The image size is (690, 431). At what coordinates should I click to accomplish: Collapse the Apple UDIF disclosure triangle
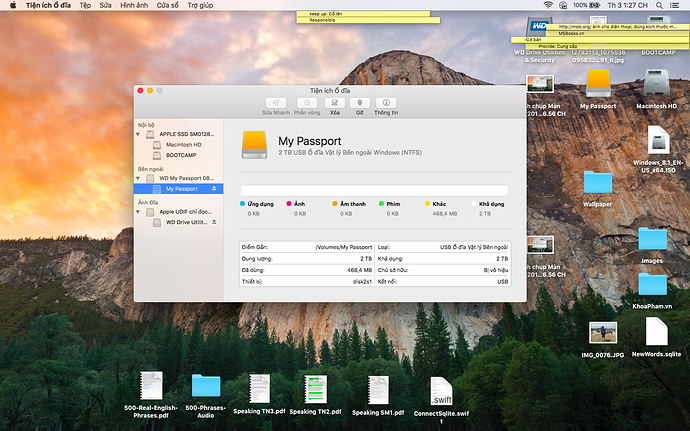click(138, 212)
